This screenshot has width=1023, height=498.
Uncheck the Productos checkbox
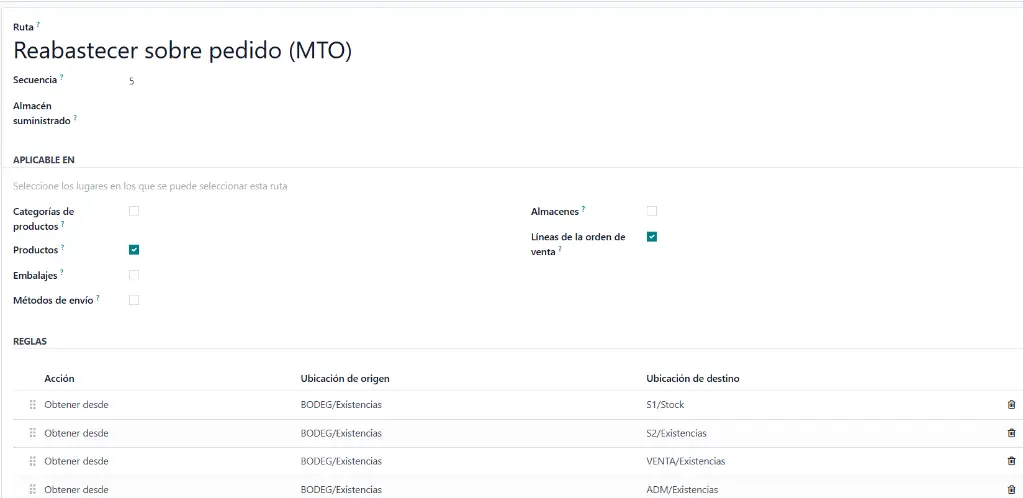click(134, 249)
